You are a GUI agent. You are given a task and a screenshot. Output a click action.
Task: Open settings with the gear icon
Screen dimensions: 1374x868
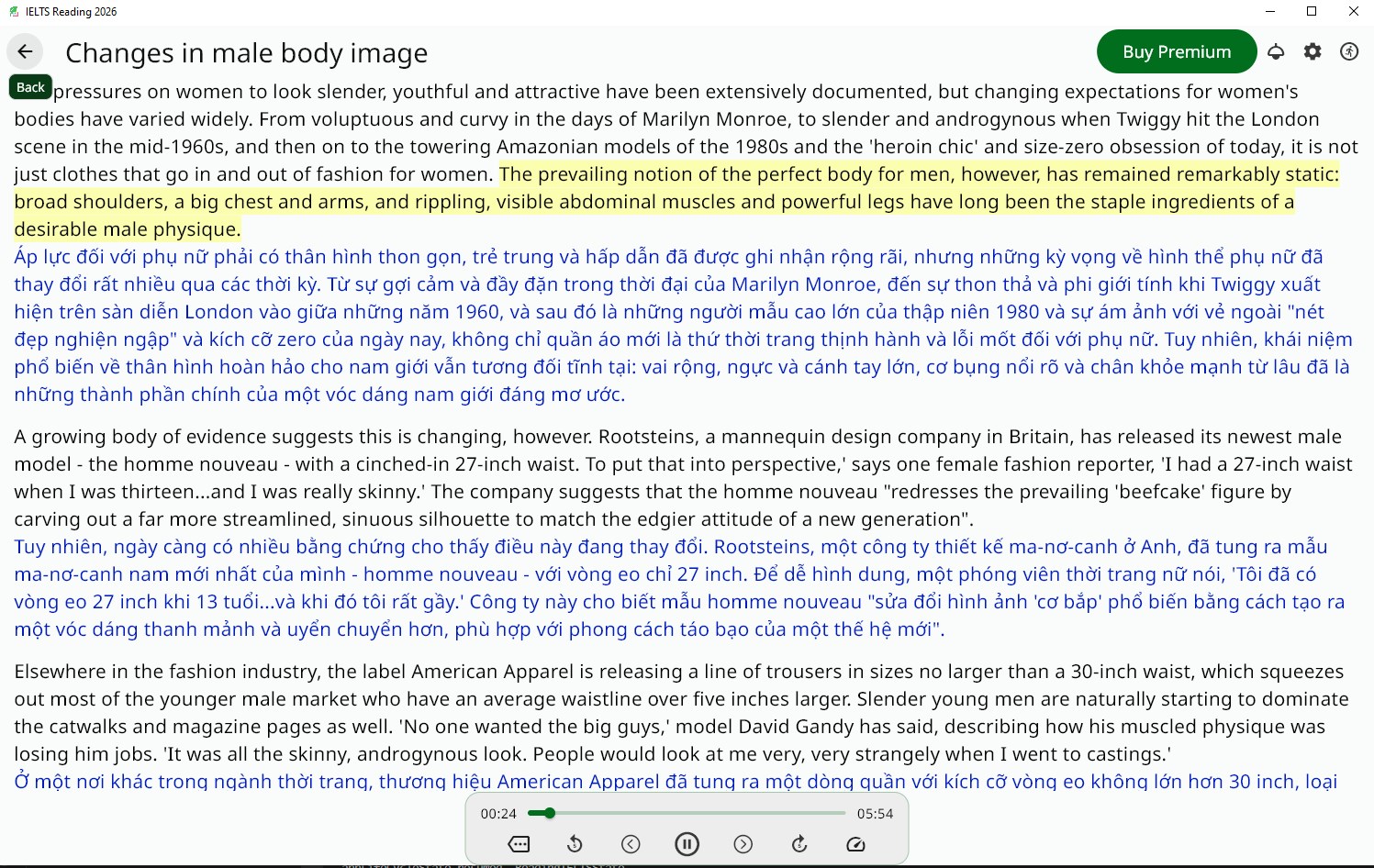point(1313,51)
